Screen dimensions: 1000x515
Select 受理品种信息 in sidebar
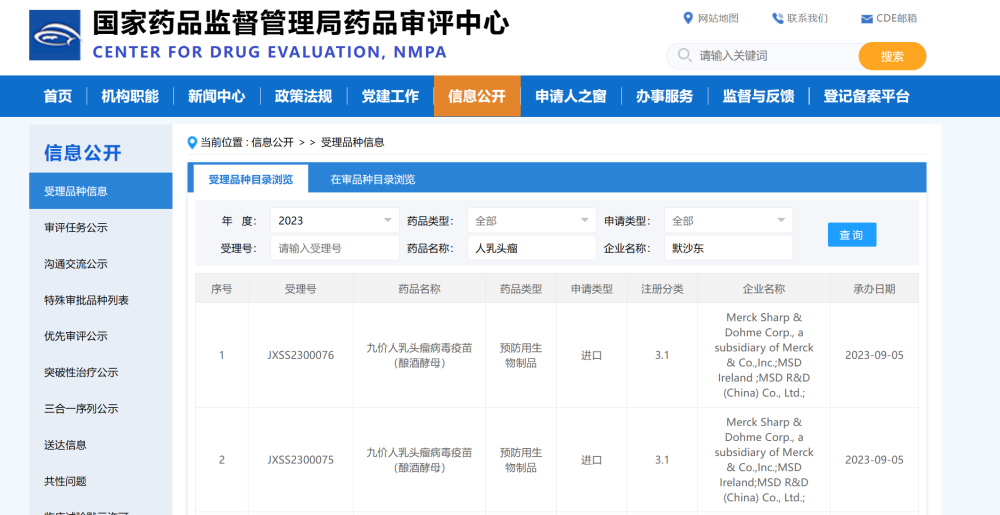101,191
